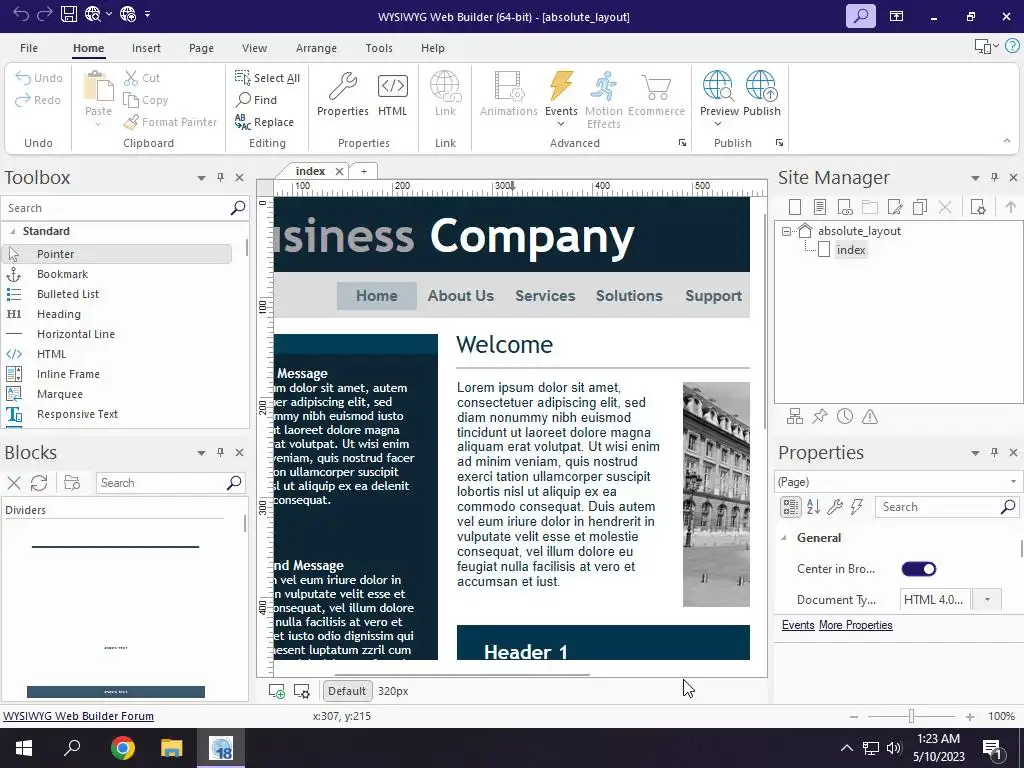Open the Blocks panel options arrow

click(x=201, y=453)
